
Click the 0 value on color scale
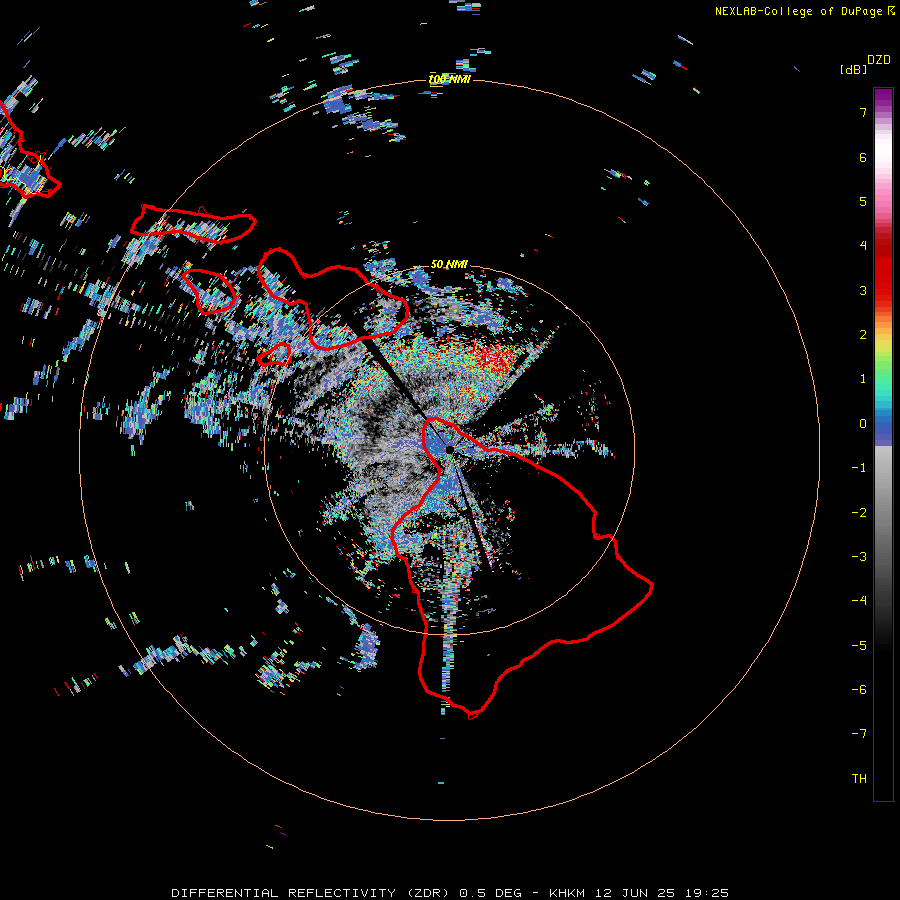863,424
